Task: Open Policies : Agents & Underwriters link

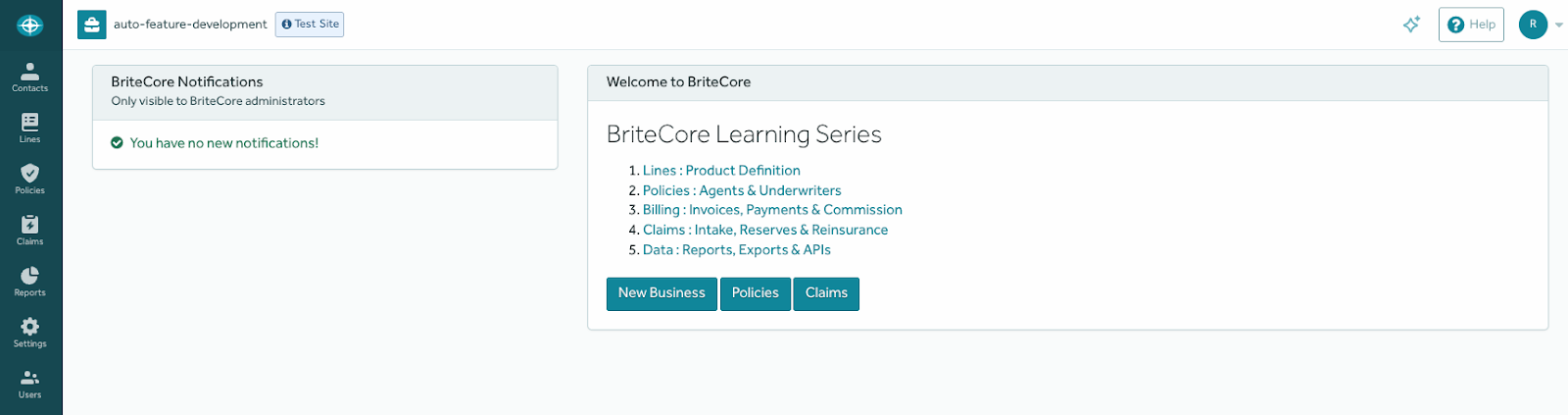Action: click(x=742, y=190)
